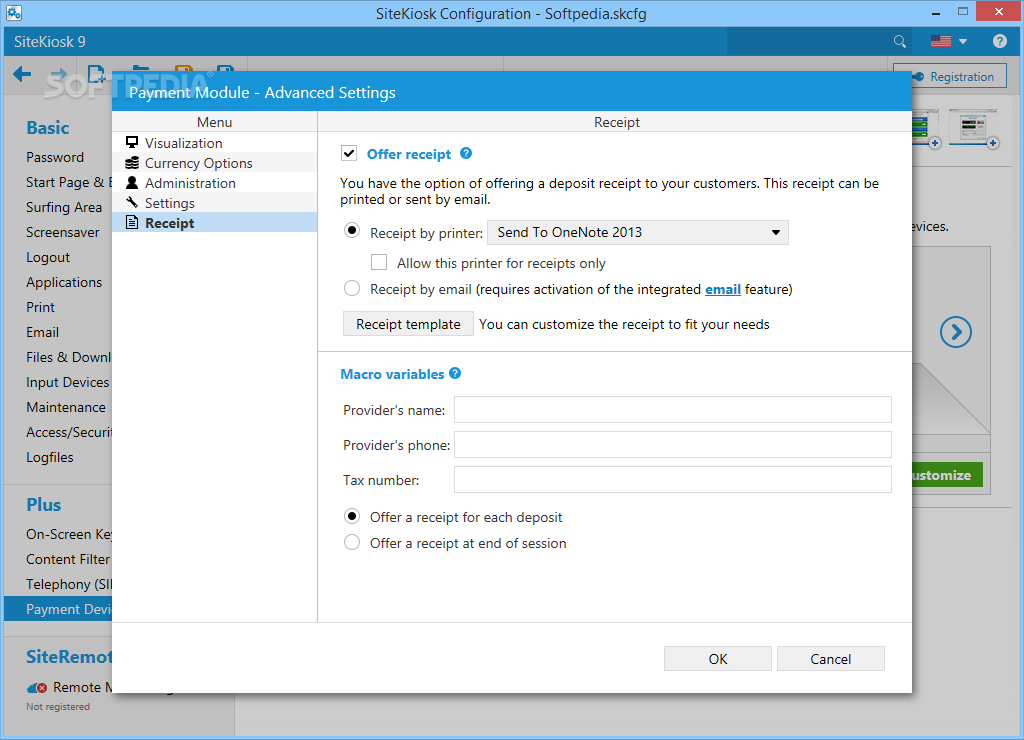Confirm the dialog with OK

click(718, 659)
